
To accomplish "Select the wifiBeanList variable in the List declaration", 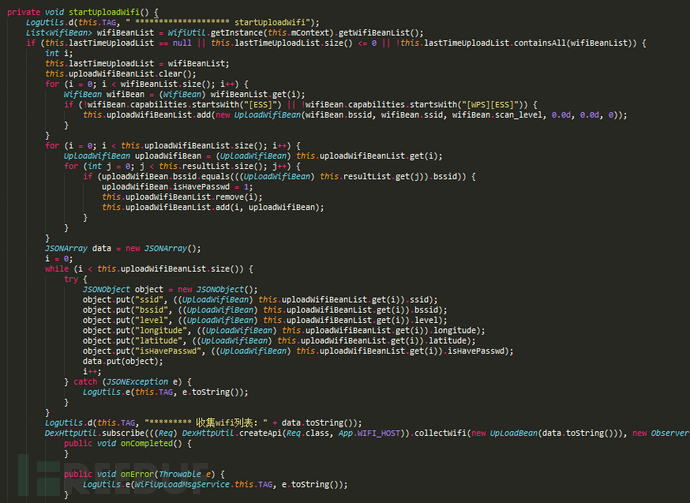I will pos(125,33).
